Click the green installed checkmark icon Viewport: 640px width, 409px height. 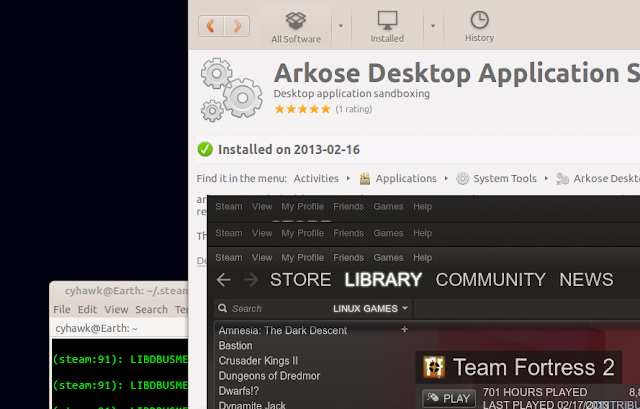(x=205, y=149)
